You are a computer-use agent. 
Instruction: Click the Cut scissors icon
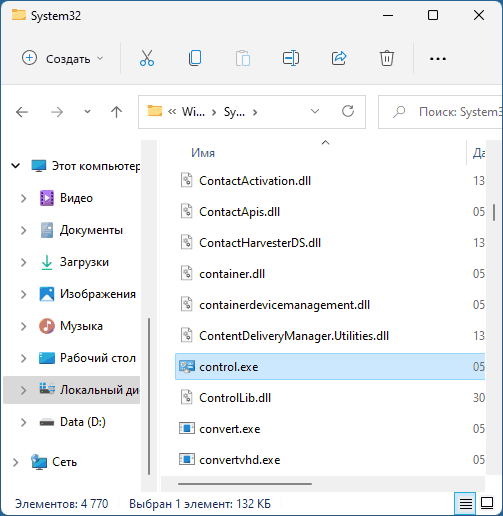click(147, 58)
